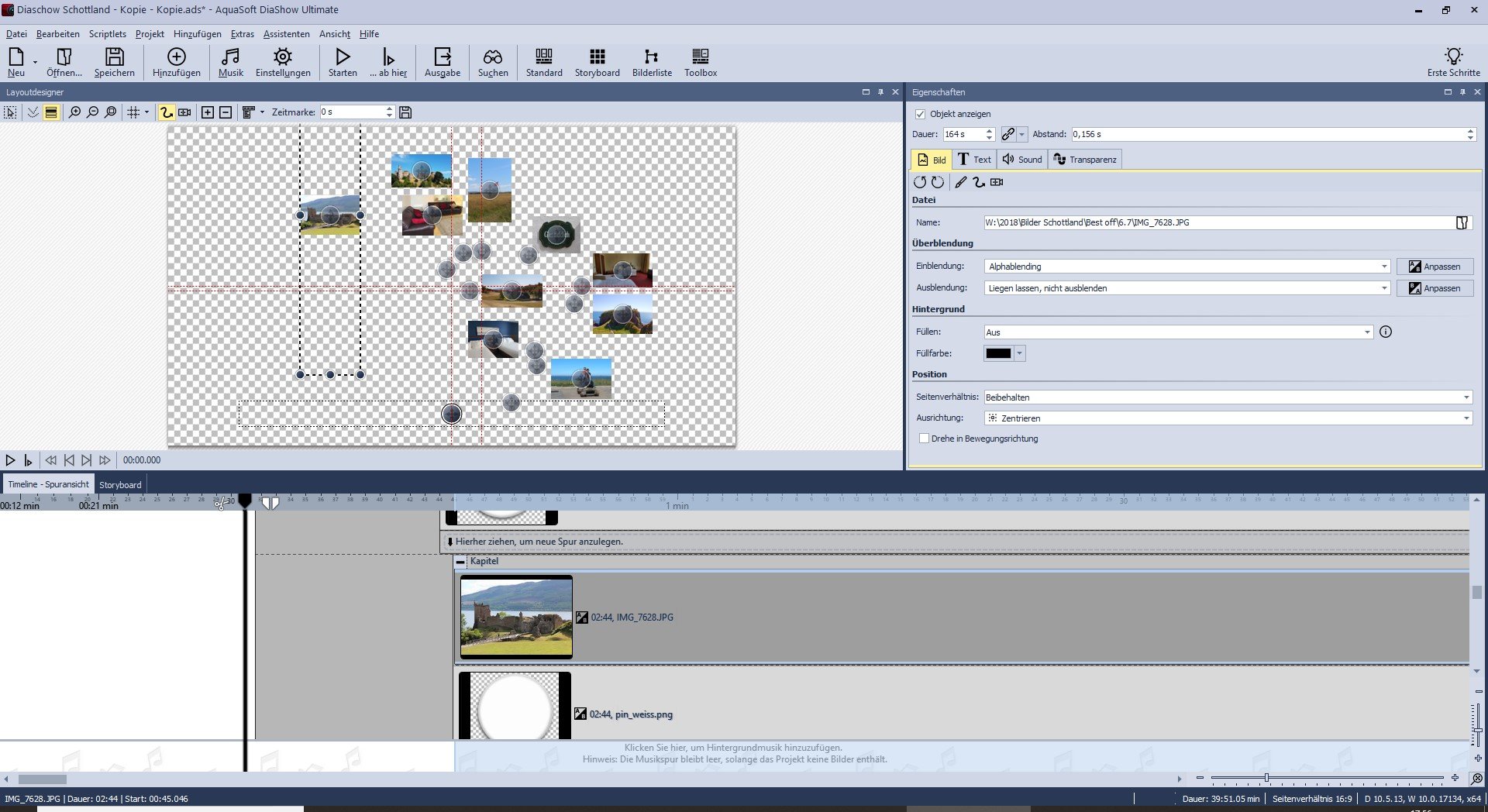
Task: Enable Drehe in Bewegungsrichtung checkbox
Action: point(924,439)
